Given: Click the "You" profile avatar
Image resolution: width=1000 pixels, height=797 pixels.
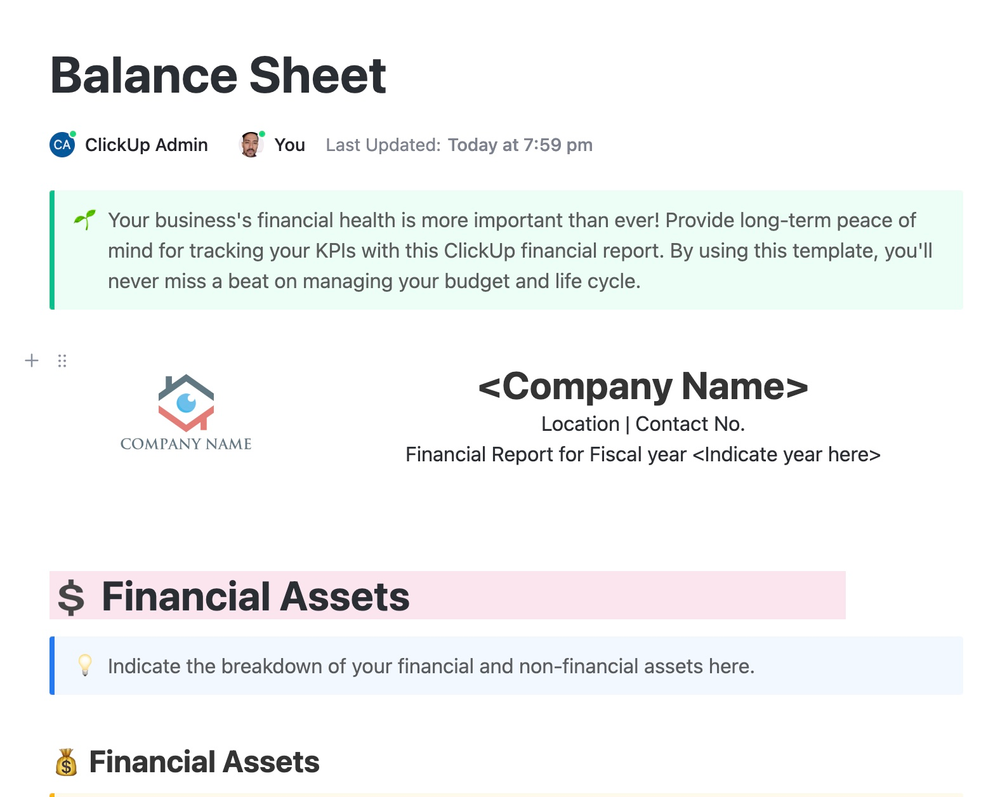Looking at the screenshot, I should coord(249,144).
